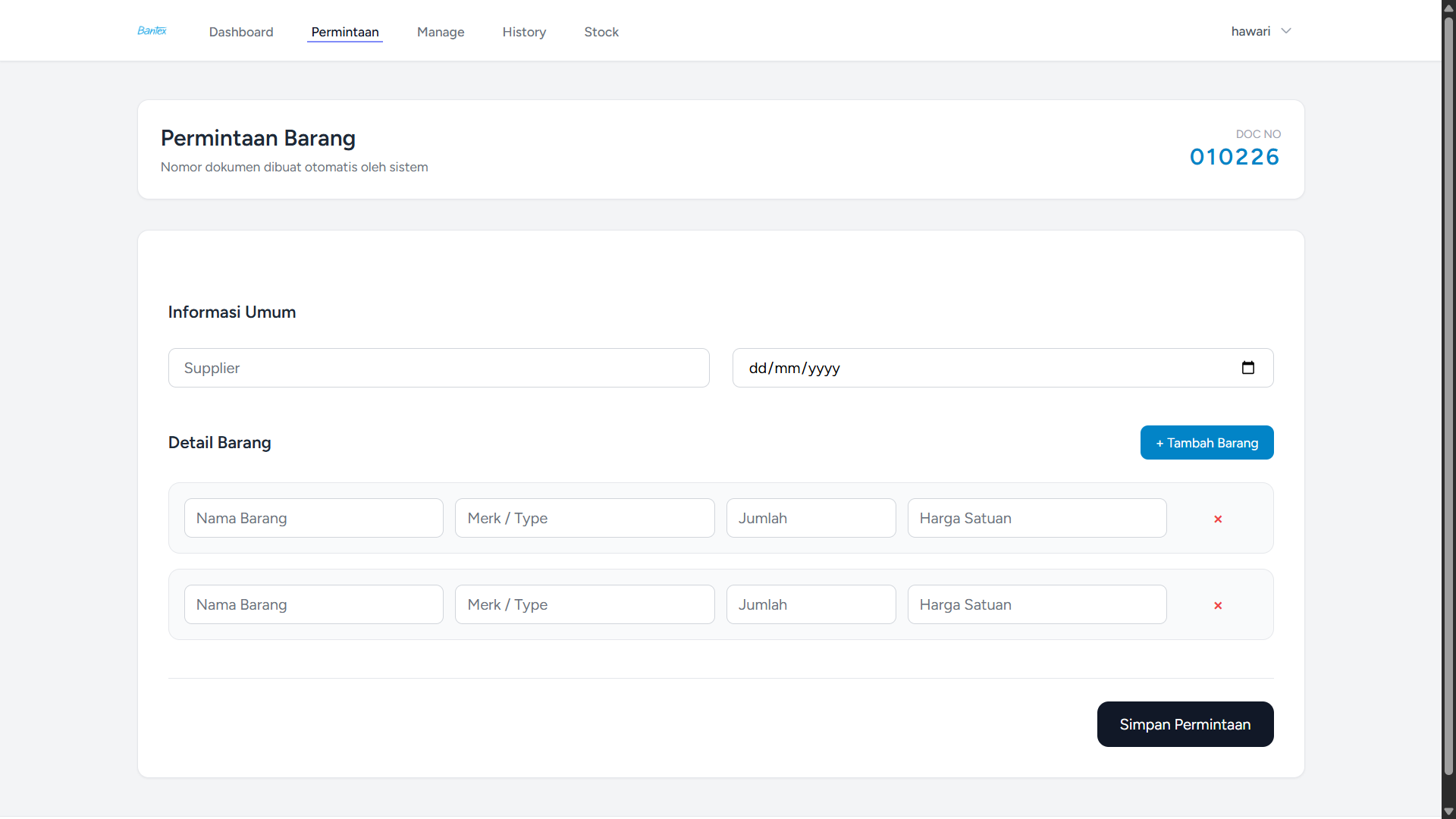The height and width of the screenshot is (819, 1456).
Task: Click the page scrollbar down arrow
Action: (x=1448, y=811)
